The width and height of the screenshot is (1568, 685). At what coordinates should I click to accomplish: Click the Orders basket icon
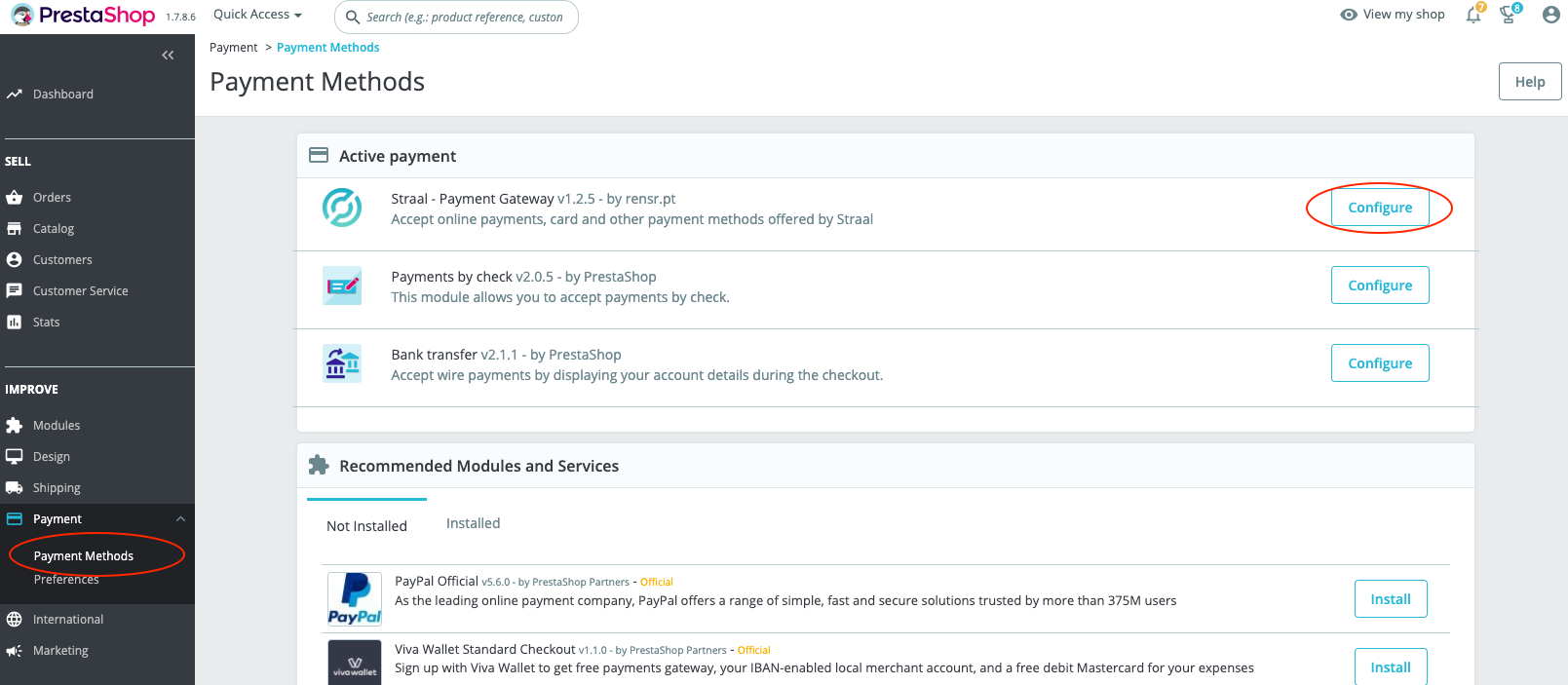click(x=14, y=198)
